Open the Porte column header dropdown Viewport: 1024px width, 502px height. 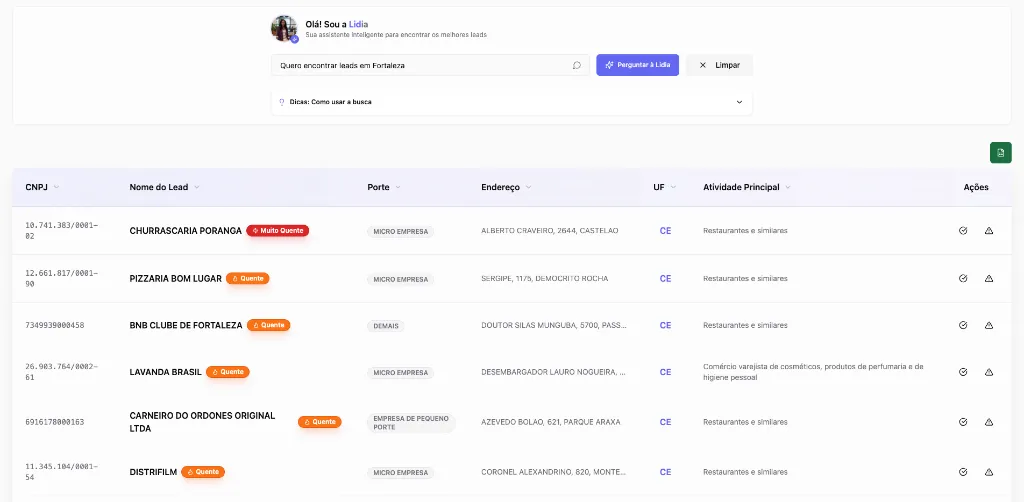coord(398,187)
